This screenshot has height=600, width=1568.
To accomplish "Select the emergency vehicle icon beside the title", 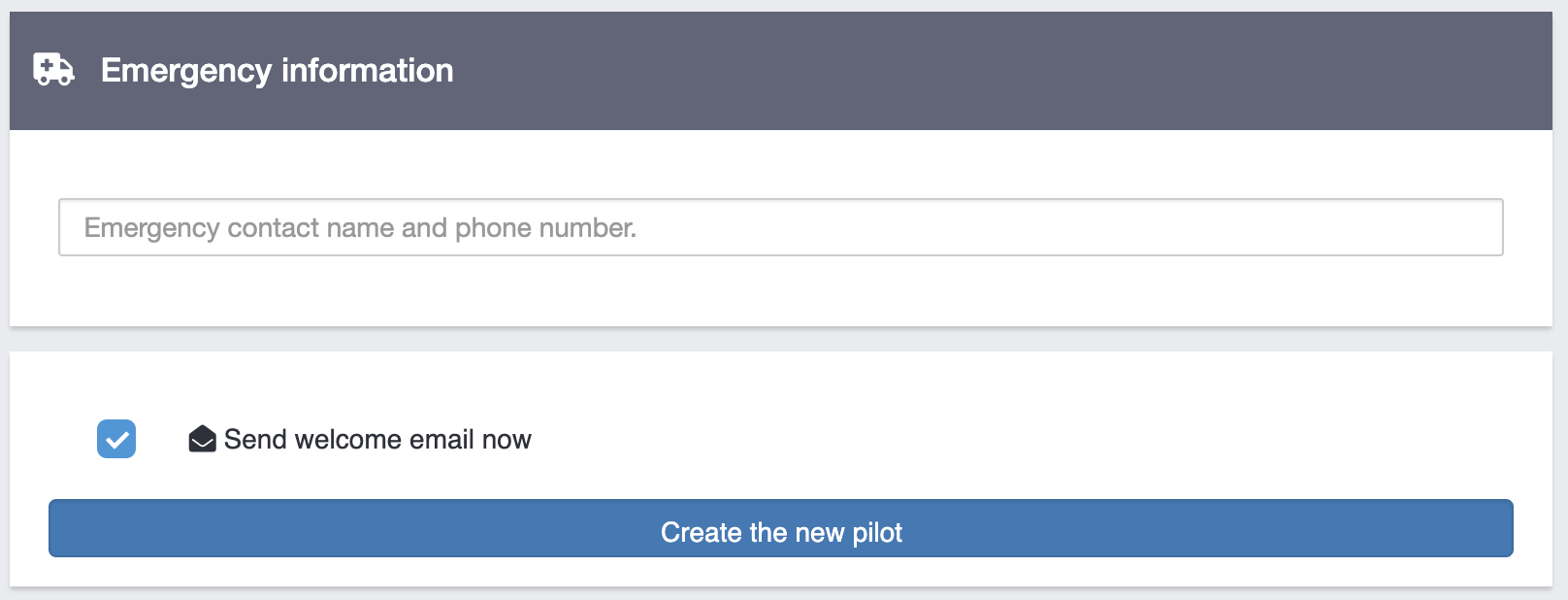I will pos(53,70).
